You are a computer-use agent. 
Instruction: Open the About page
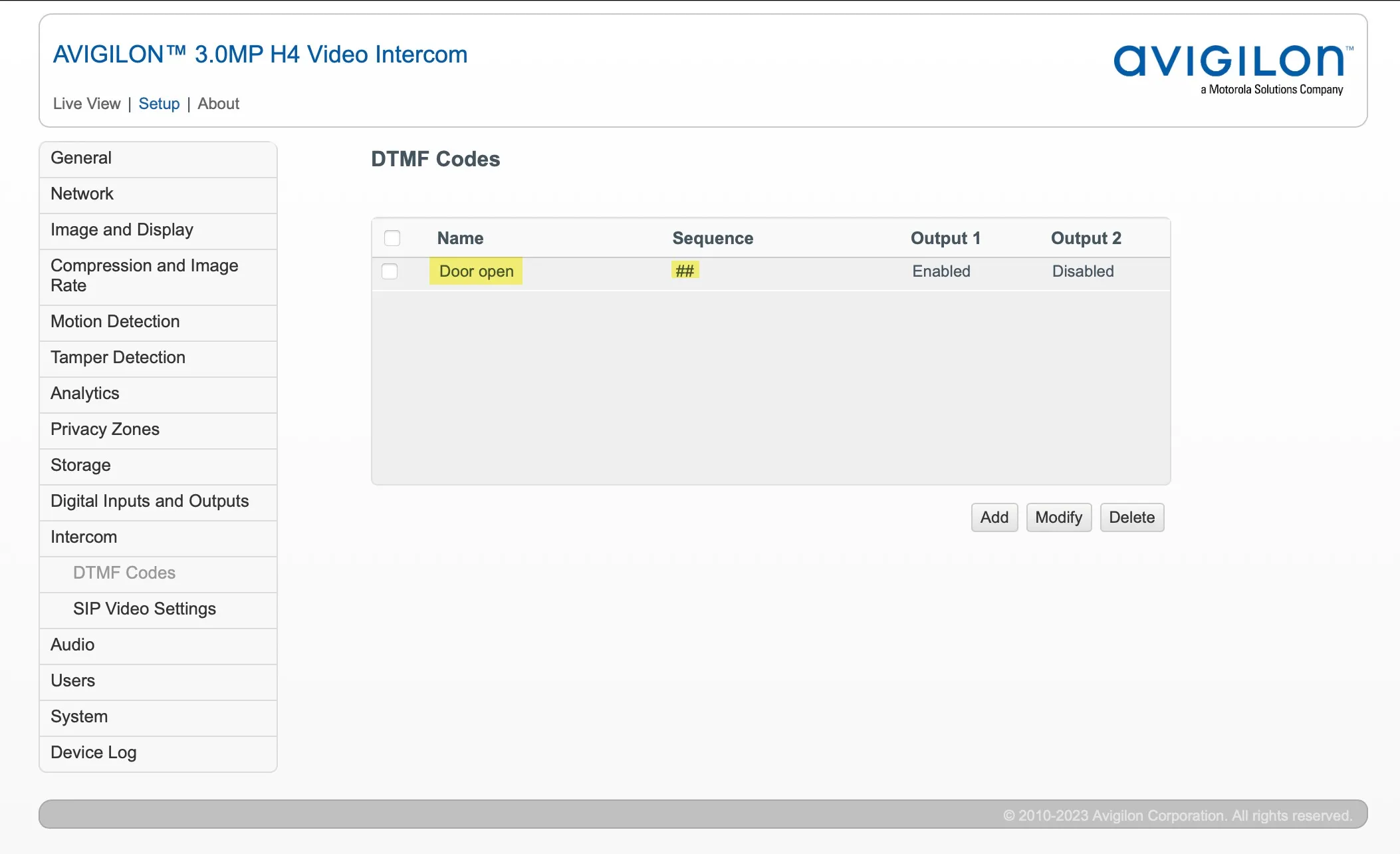pyautogui.click(x=218, y=104)
